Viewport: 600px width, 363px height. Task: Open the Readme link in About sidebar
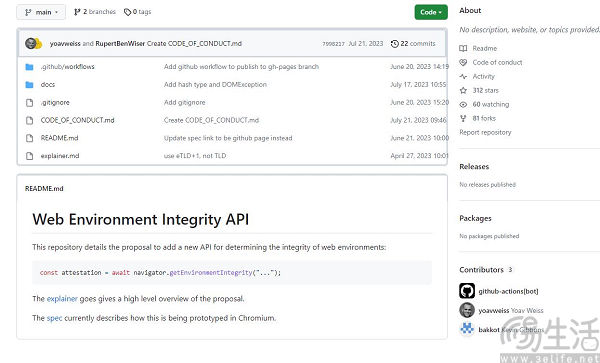point(484,49)
